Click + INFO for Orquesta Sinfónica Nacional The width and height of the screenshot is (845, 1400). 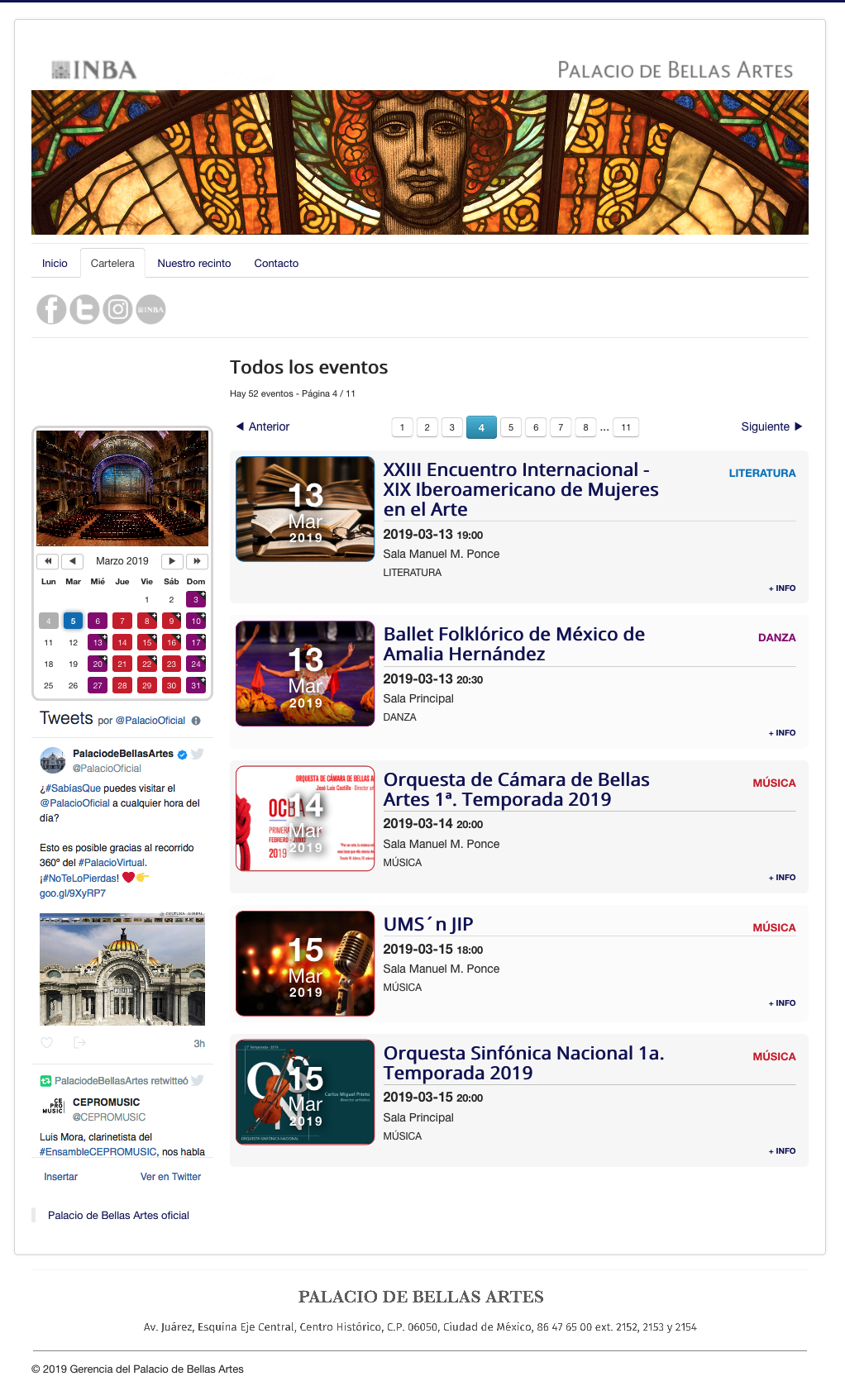click(782, 1151)
